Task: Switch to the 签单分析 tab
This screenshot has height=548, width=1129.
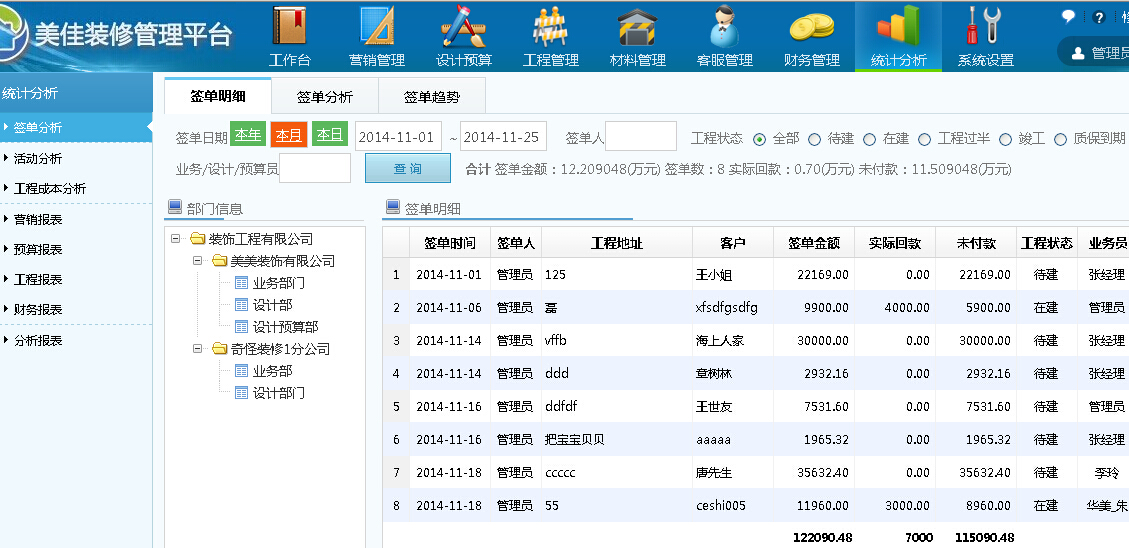Action: click(324, 97)
